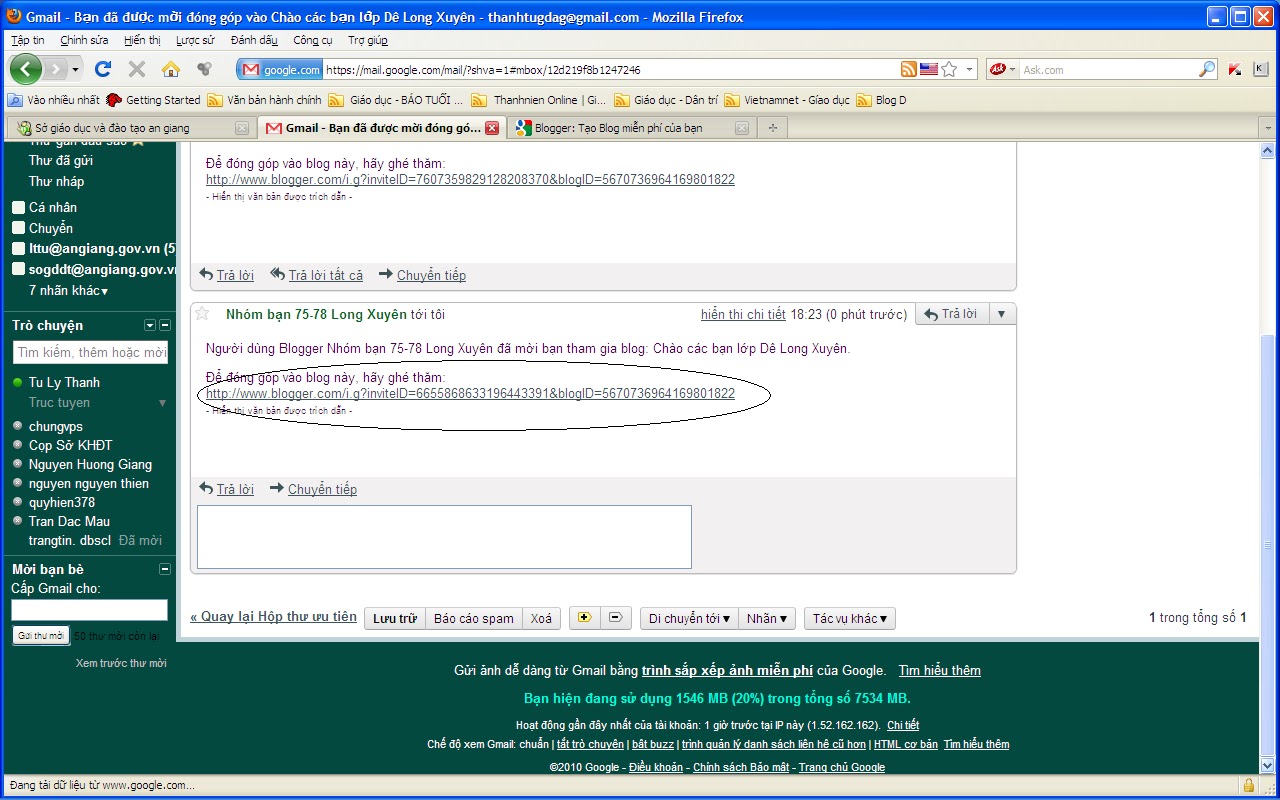Expand the 7 nhãn khác labels list
The width and height of the screenshot is (1280, 800).
click(x=69, y=291)
